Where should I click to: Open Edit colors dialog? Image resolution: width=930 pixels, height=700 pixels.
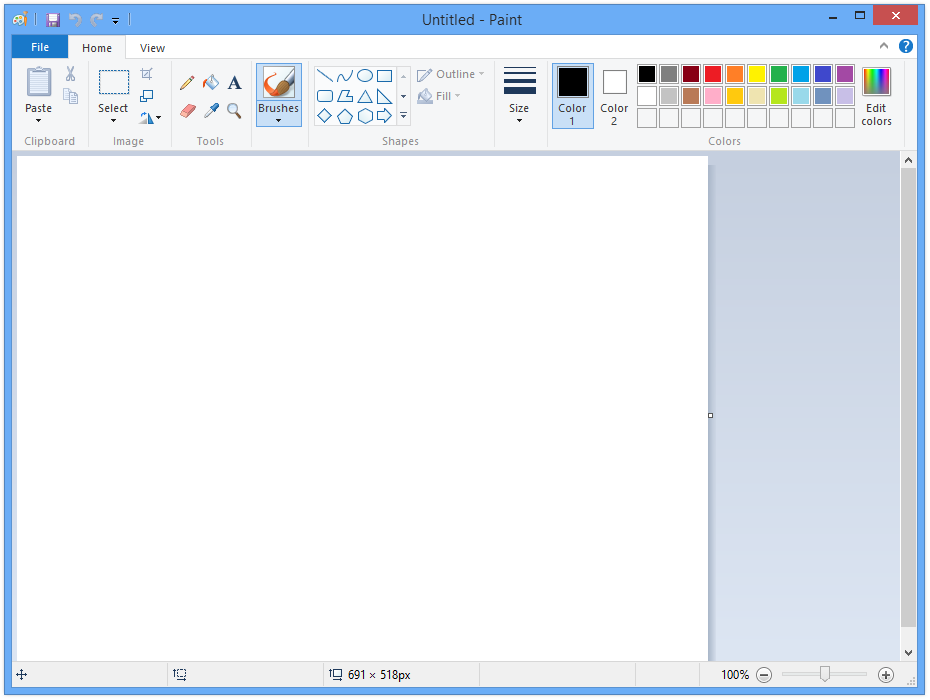876,97
